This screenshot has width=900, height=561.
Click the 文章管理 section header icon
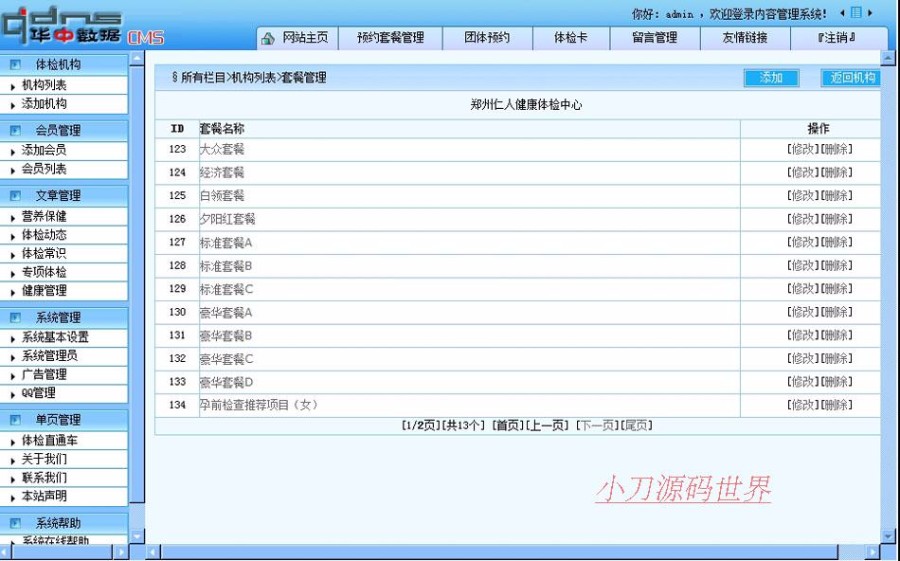(15, 196)
